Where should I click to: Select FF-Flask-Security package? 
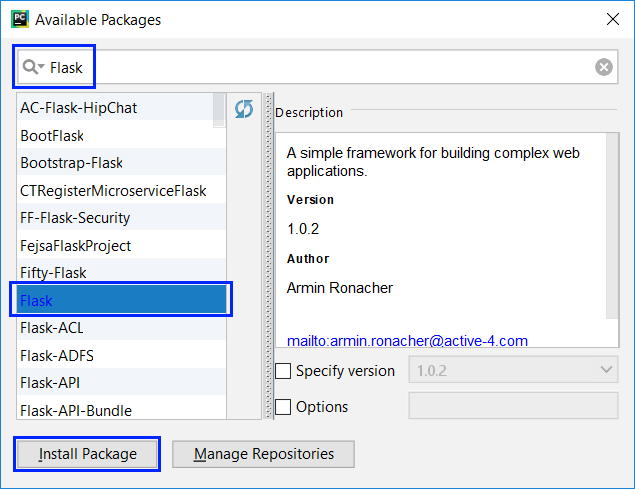[x=113, y=218]
